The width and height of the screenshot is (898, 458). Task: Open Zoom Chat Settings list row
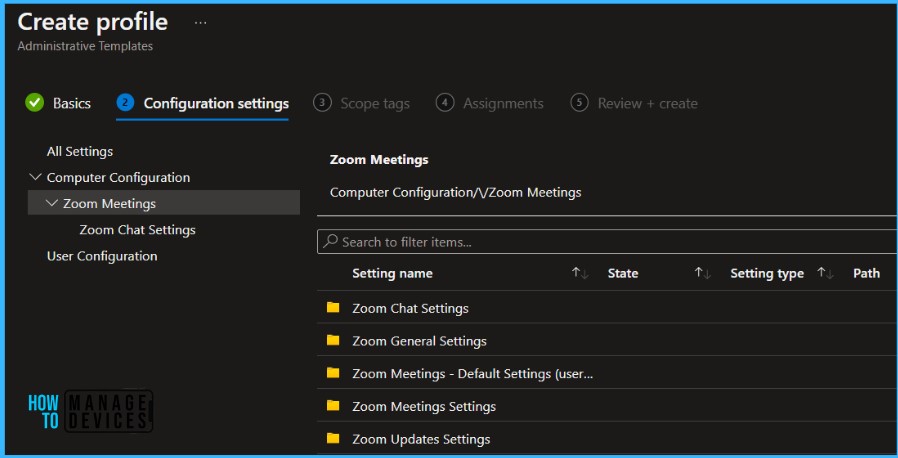[x=607, y=308]
